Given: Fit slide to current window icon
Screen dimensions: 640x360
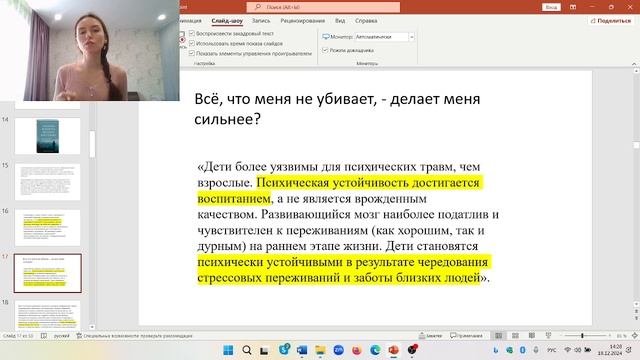Looking at the screenshot, I should click(635, 336).
